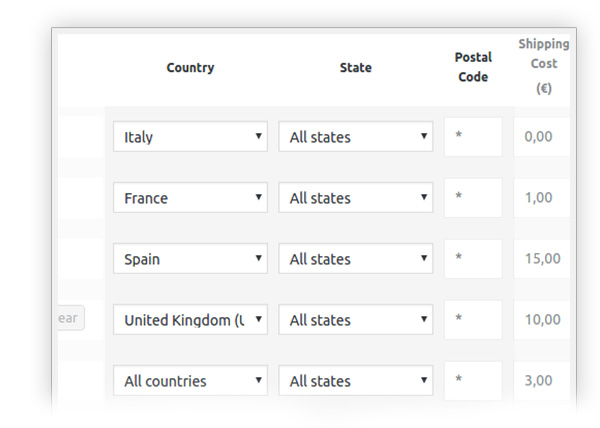Expand the state dropdown in Spain row
This screenshot has height=428, width=600.
tap(355, 259)
